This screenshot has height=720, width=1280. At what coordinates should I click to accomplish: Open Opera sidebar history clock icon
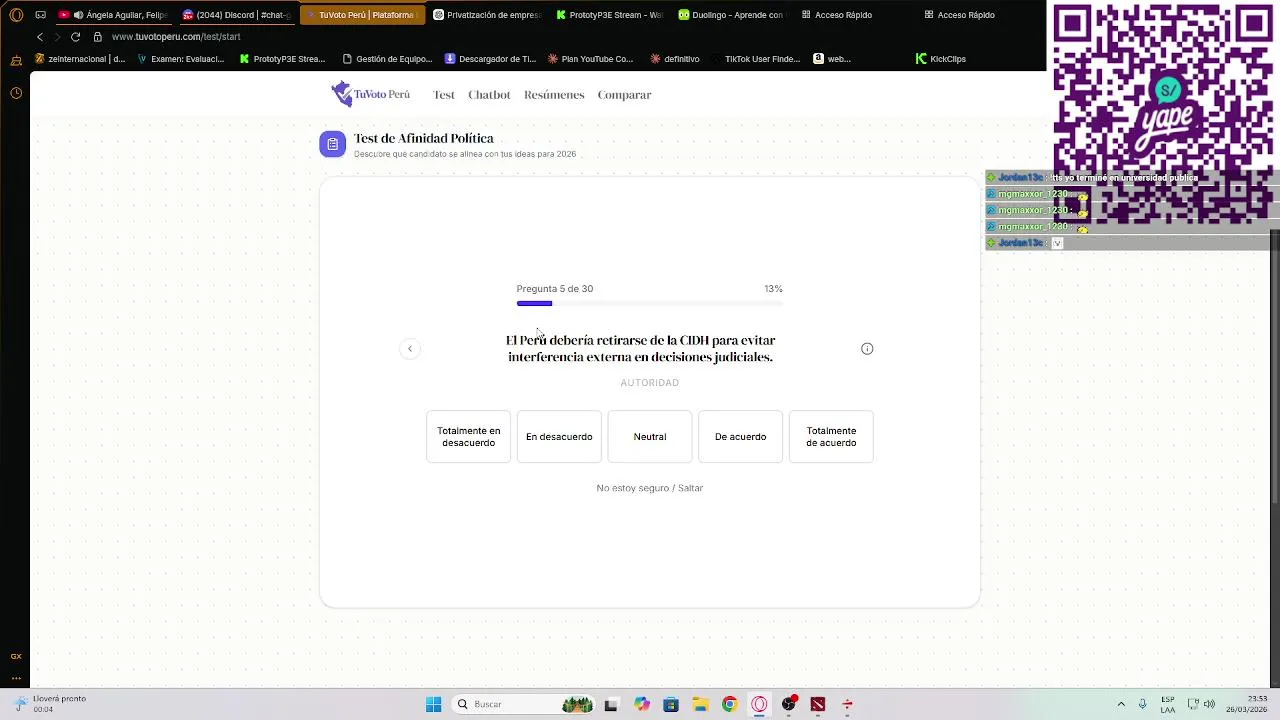(16, 93)
